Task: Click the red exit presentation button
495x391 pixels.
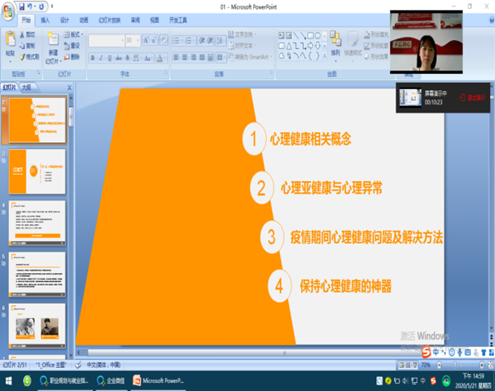Action: 472,97
